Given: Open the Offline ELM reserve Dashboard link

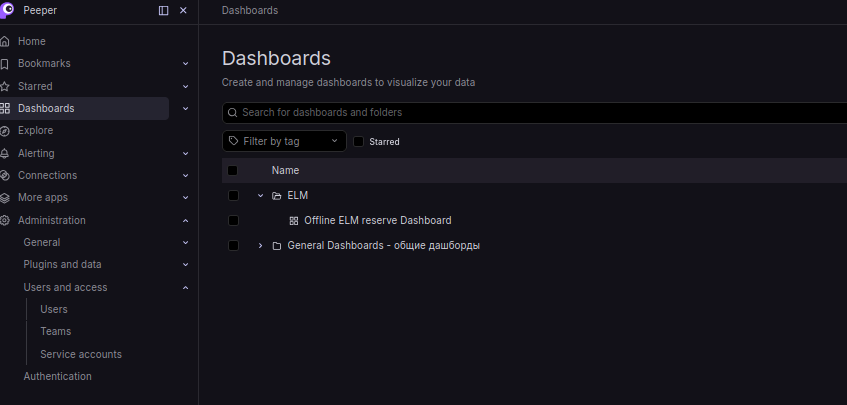Looking at the screenshot, I should click(x=378, y=220).
